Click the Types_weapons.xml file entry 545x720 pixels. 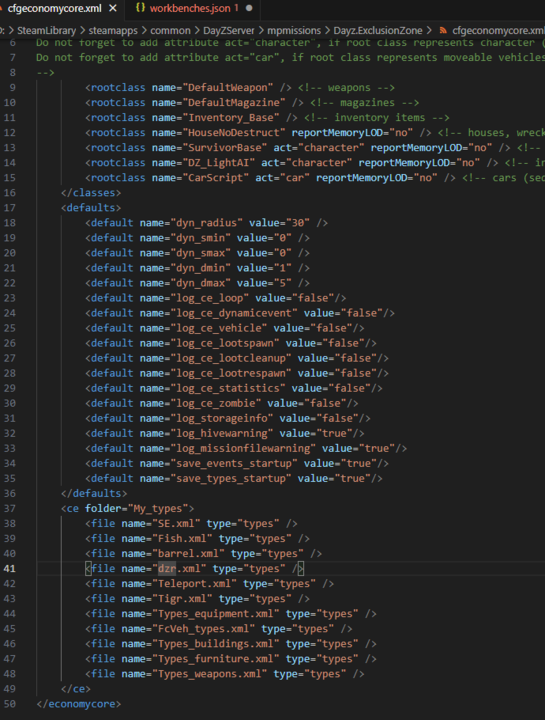225,674
